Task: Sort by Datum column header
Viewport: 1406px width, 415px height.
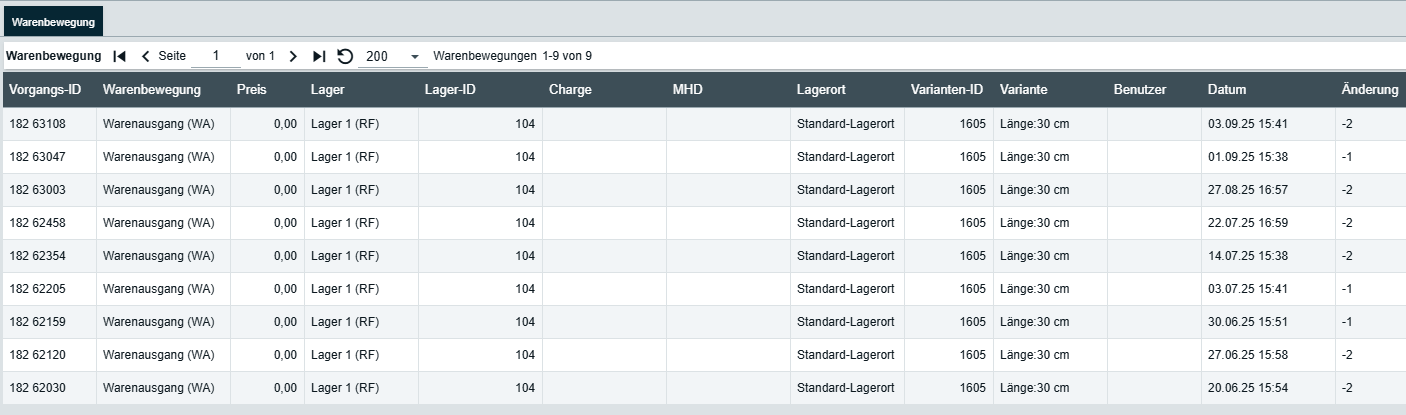Action: [1227, 89]
